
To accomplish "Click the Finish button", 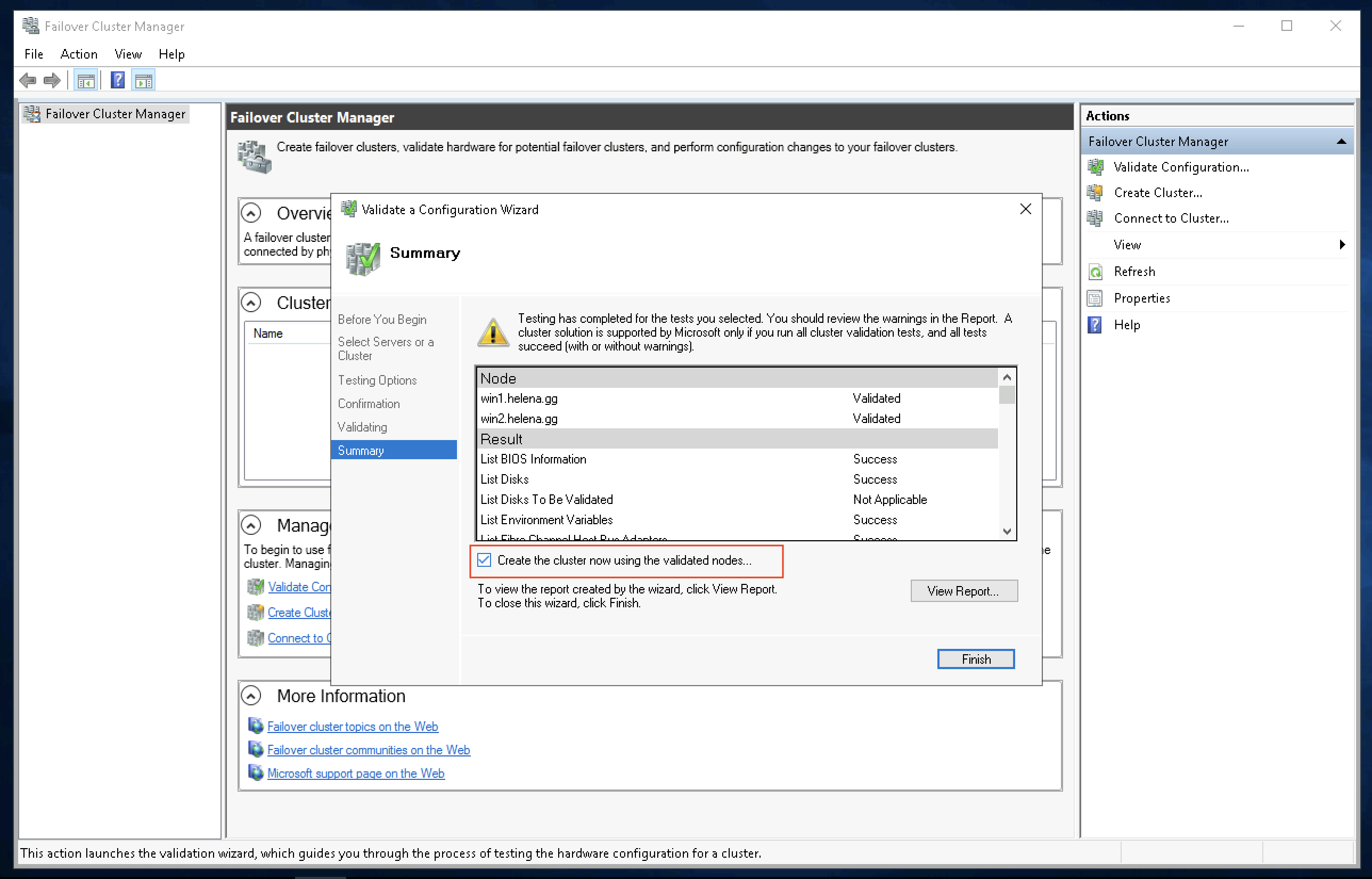I will [976, 660].
